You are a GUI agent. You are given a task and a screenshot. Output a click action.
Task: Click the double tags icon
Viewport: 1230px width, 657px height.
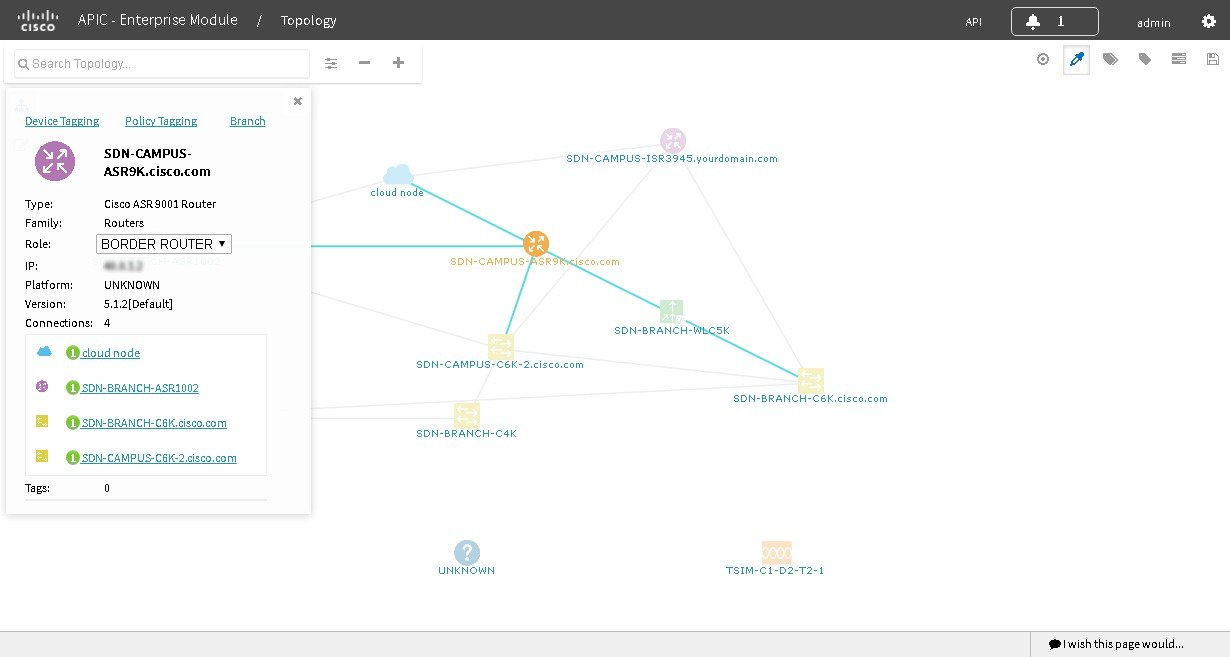tap(1110, 59)
